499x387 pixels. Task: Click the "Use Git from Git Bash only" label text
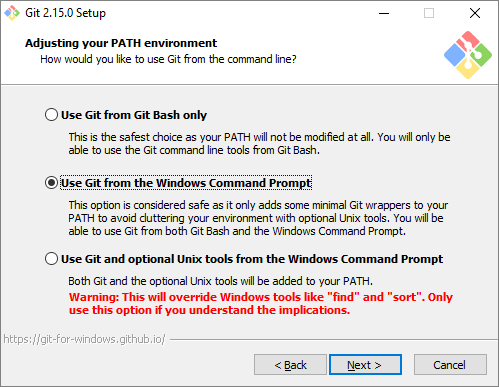pyautogui.click(x=134, y=115)
